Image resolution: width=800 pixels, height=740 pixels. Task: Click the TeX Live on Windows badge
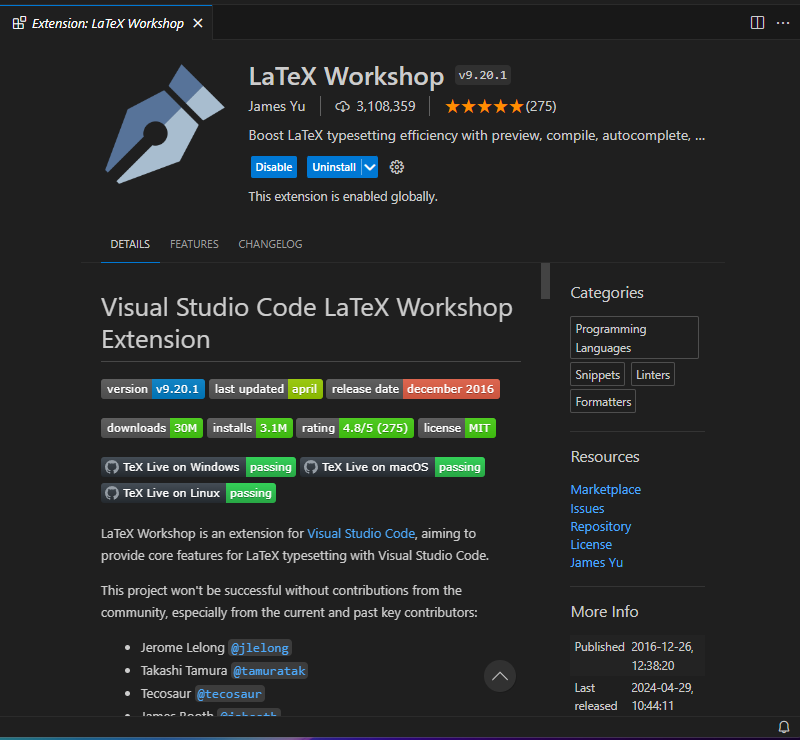(x=199, y=467)
